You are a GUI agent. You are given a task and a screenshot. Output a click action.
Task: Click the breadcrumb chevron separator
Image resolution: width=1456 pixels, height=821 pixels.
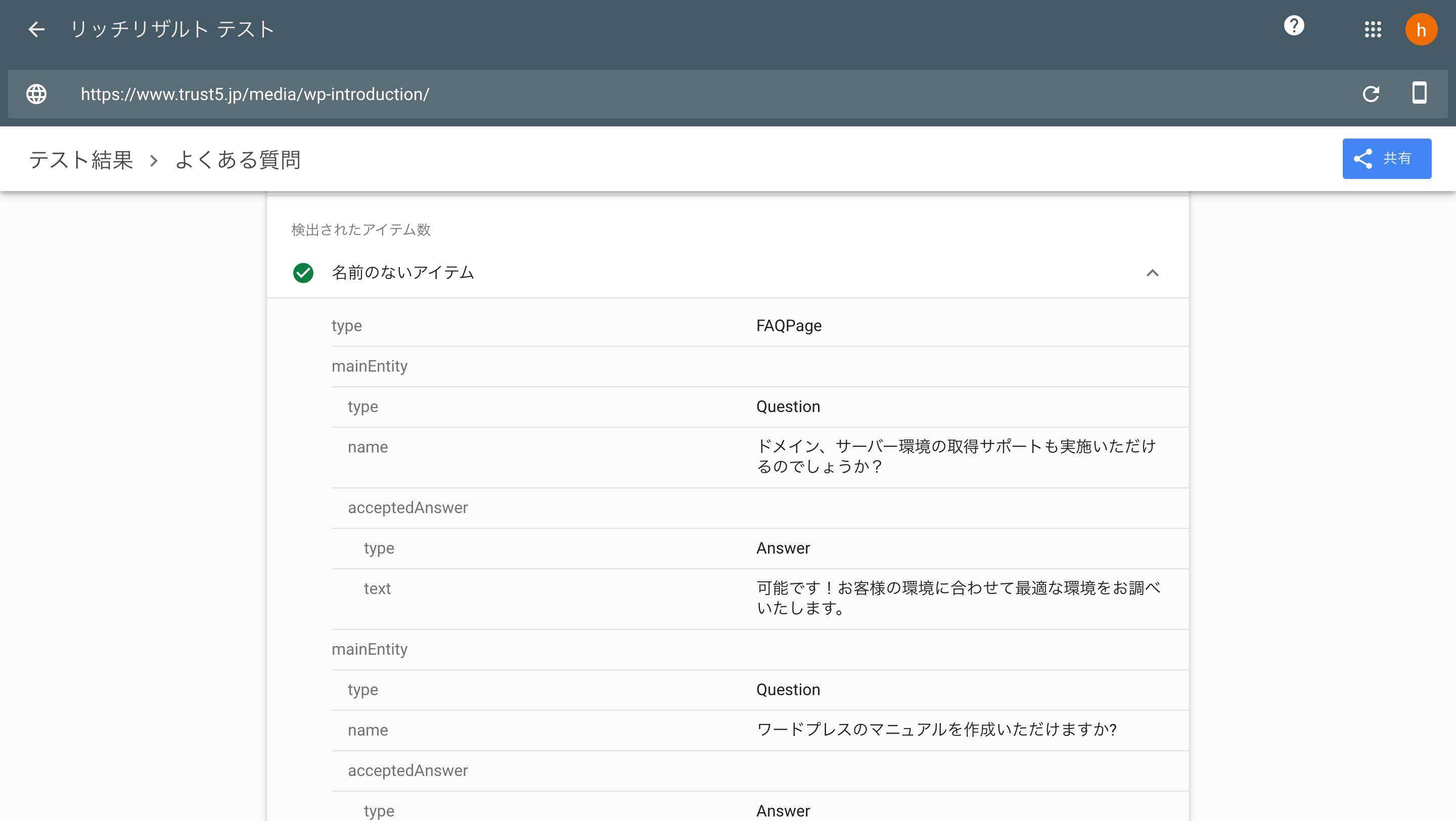pyautogui.click(x=154, y=161)
